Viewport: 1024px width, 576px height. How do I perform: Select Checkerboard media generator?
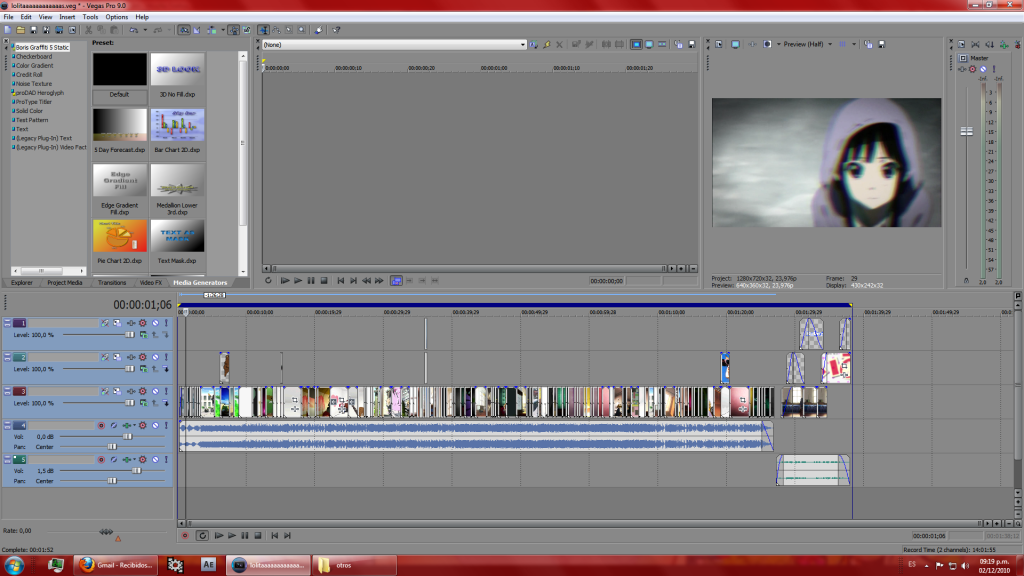click(34, 56)
